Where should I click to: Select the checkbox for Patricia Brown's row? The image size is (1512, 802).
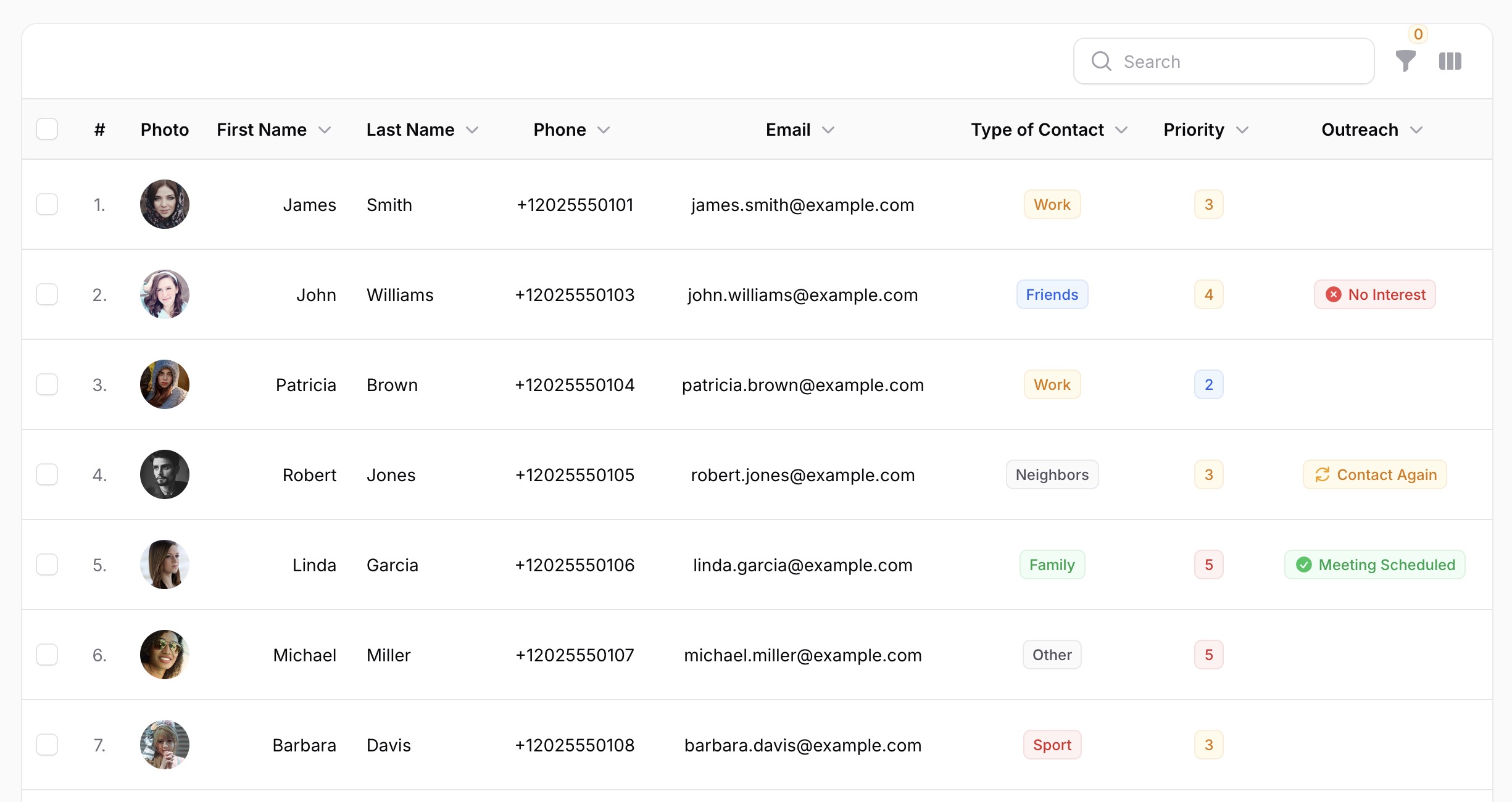tap(46, 384)
